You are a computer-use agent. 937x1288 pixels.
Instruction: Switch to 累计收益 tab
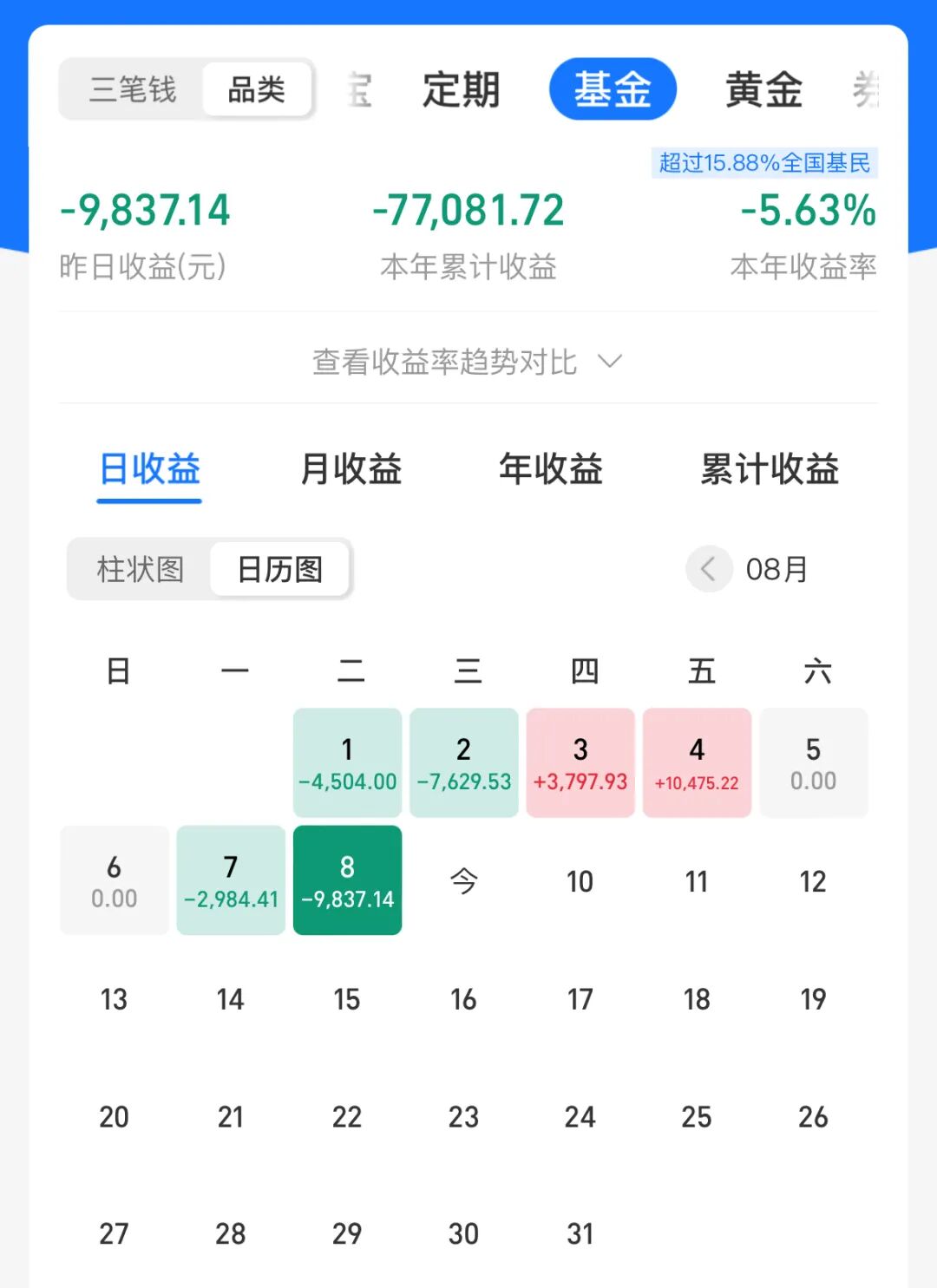point(770,469)
